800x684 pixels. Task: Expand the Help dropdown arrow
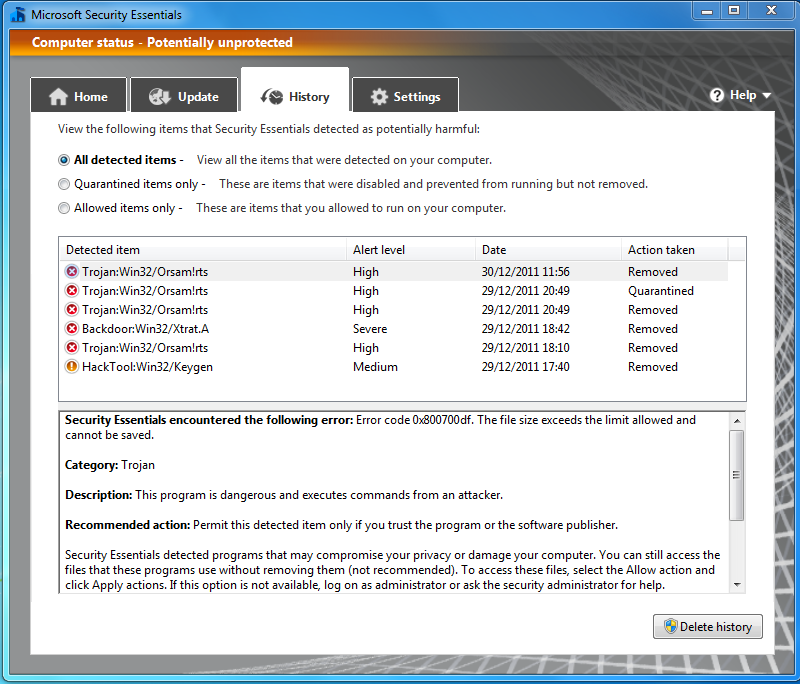point(767,96)
